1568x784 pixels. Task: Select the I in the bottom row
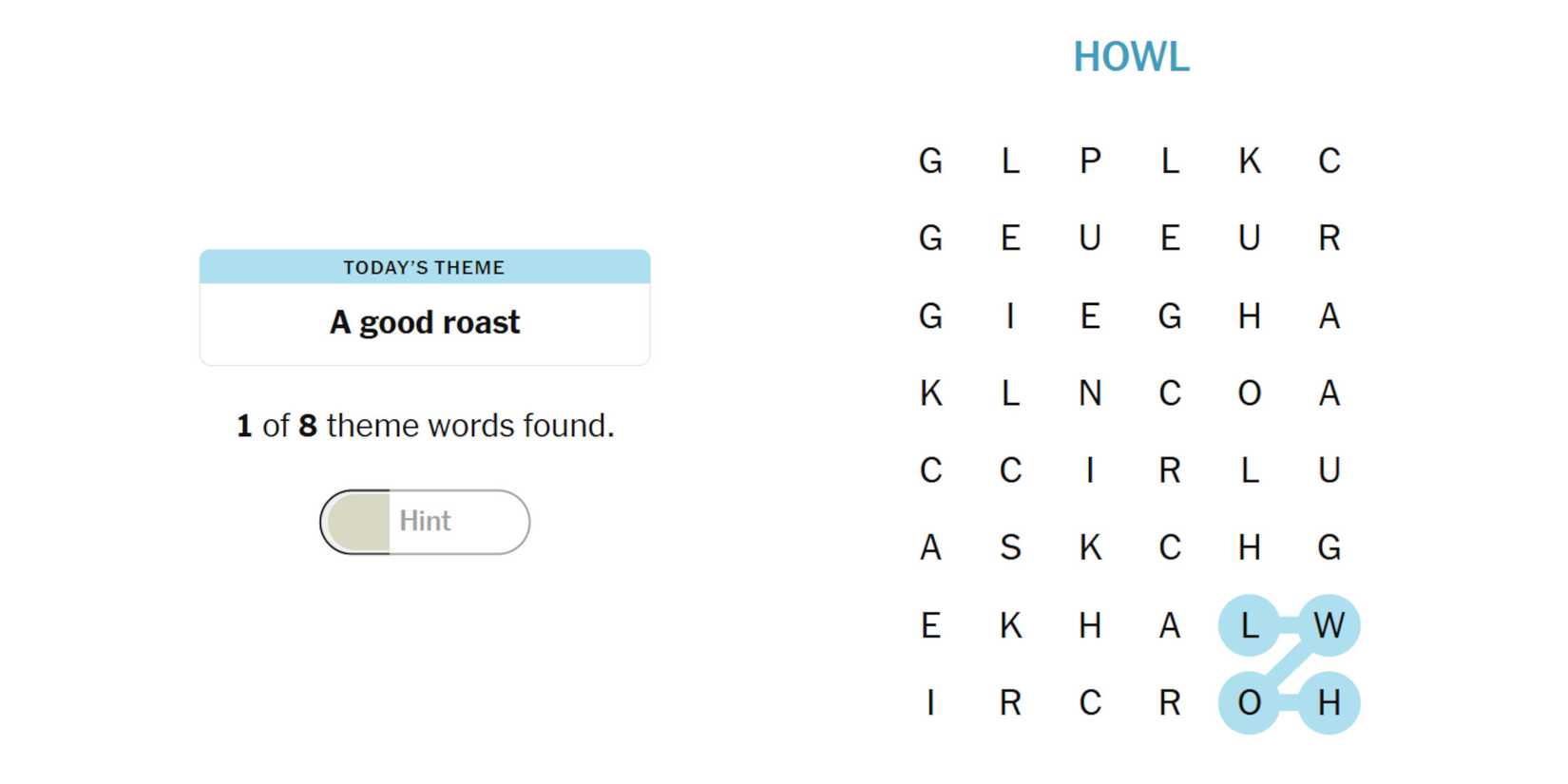[x=930, y=703]
